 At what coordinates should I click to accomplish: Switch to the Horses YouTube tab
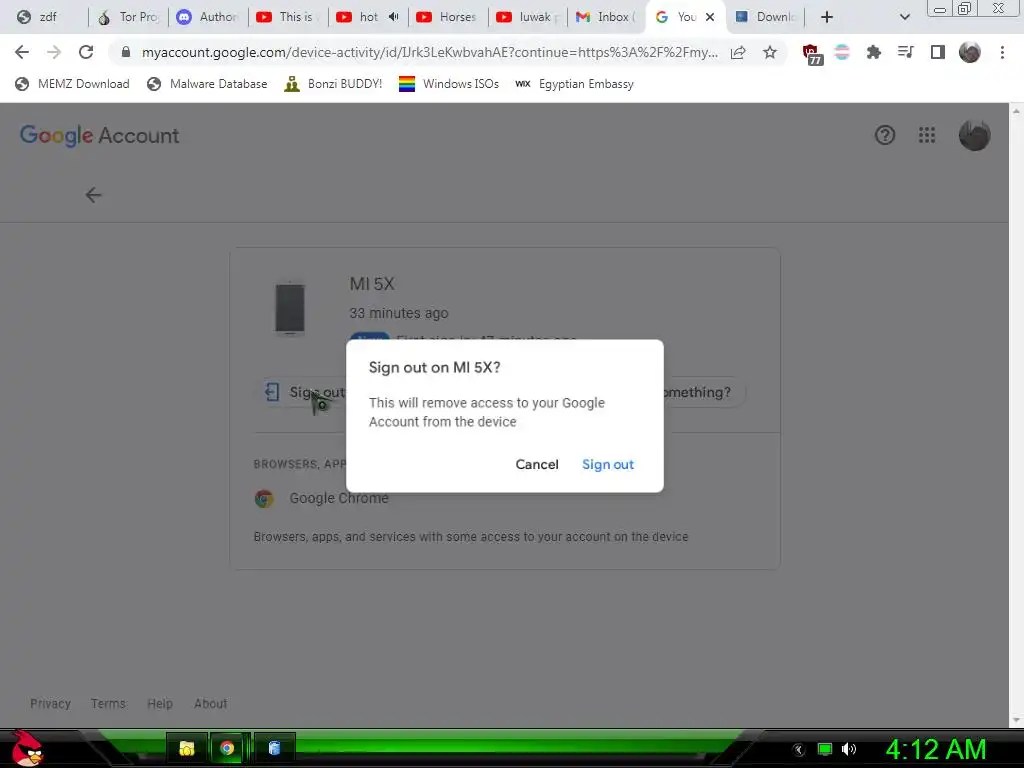coord(449,17)
